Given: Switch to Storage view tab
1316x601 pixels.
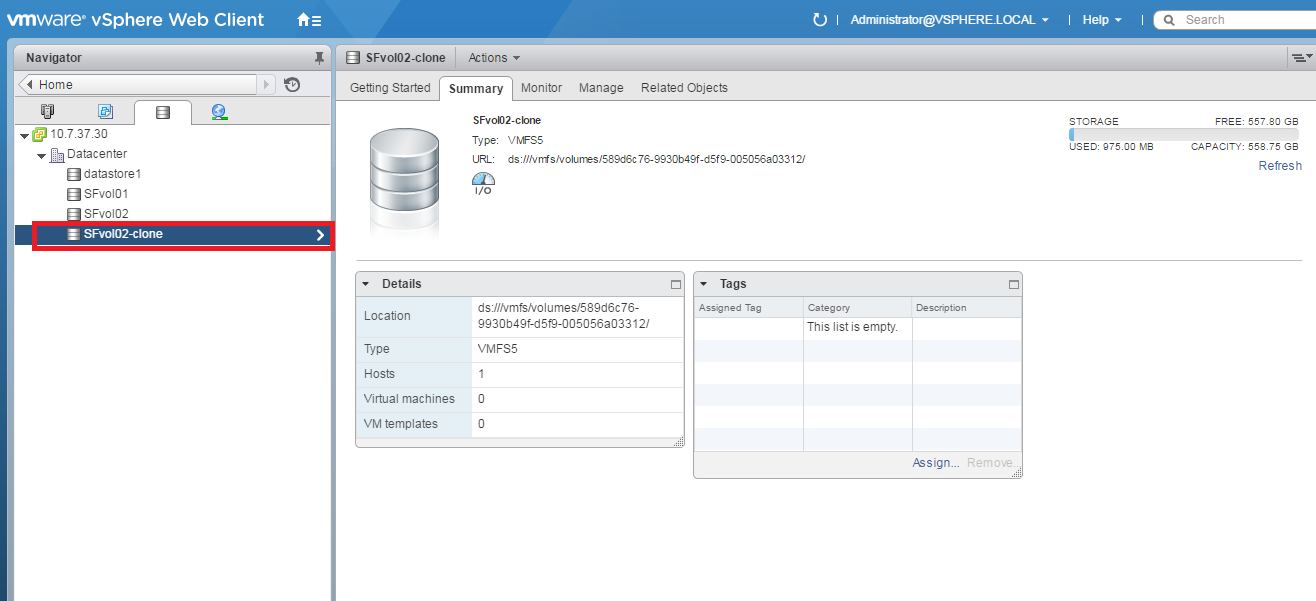Looking at the screenshot, I should tap(162, 112).
